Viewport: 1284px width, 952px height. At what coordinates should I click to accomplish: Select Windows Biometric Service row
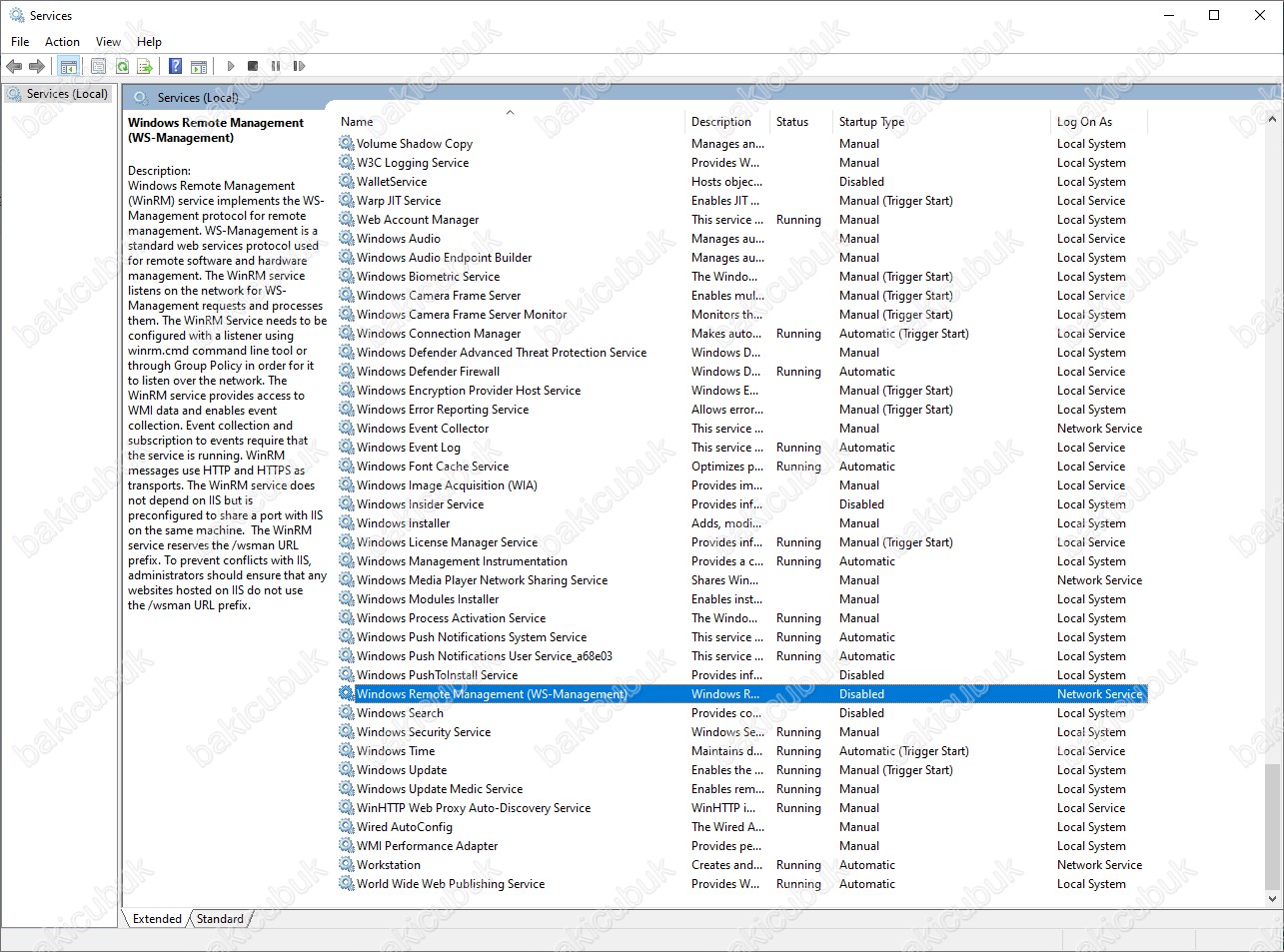(x=742, y=276)
